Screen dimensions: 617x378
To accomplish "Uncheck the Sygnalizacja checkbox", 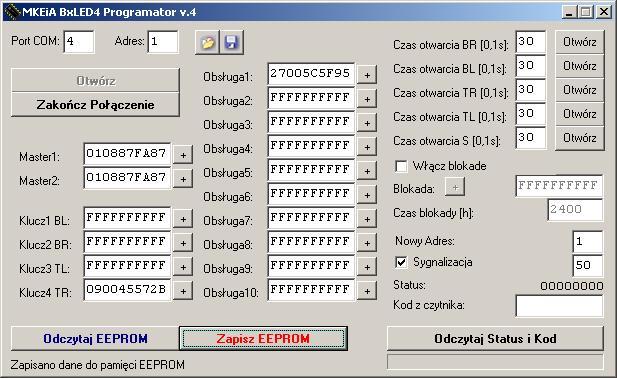I will [401, 262].
